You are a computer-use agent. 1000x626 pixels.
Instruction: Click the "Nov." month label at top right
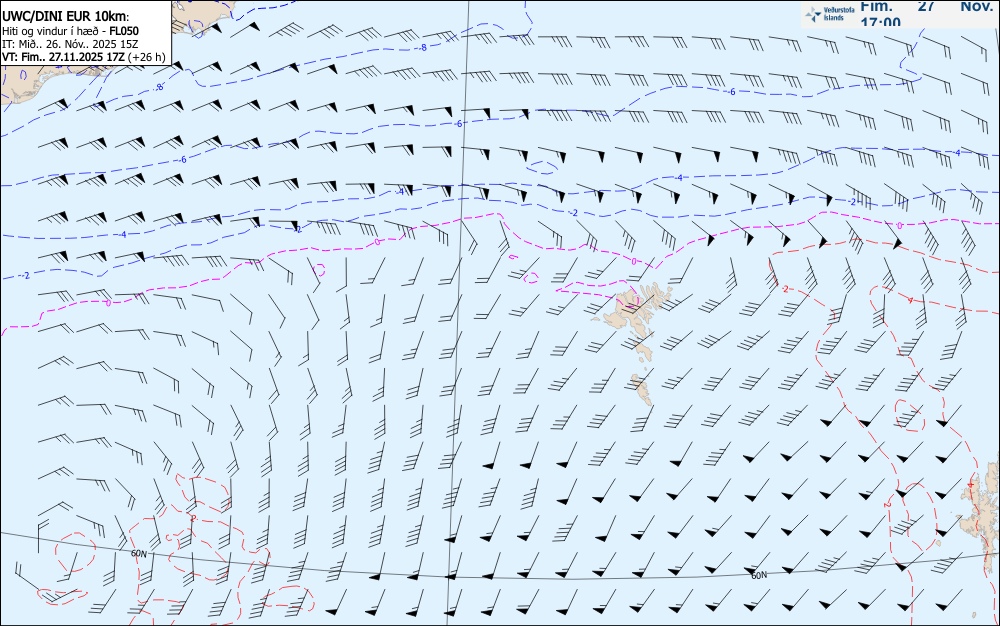(977, 6)
